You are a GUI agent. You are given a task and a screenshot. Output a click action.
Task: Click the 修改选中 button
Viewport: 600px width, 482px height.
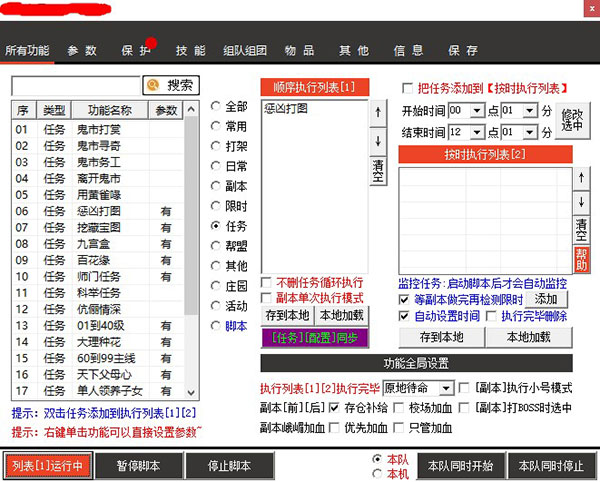click(571, 121)
